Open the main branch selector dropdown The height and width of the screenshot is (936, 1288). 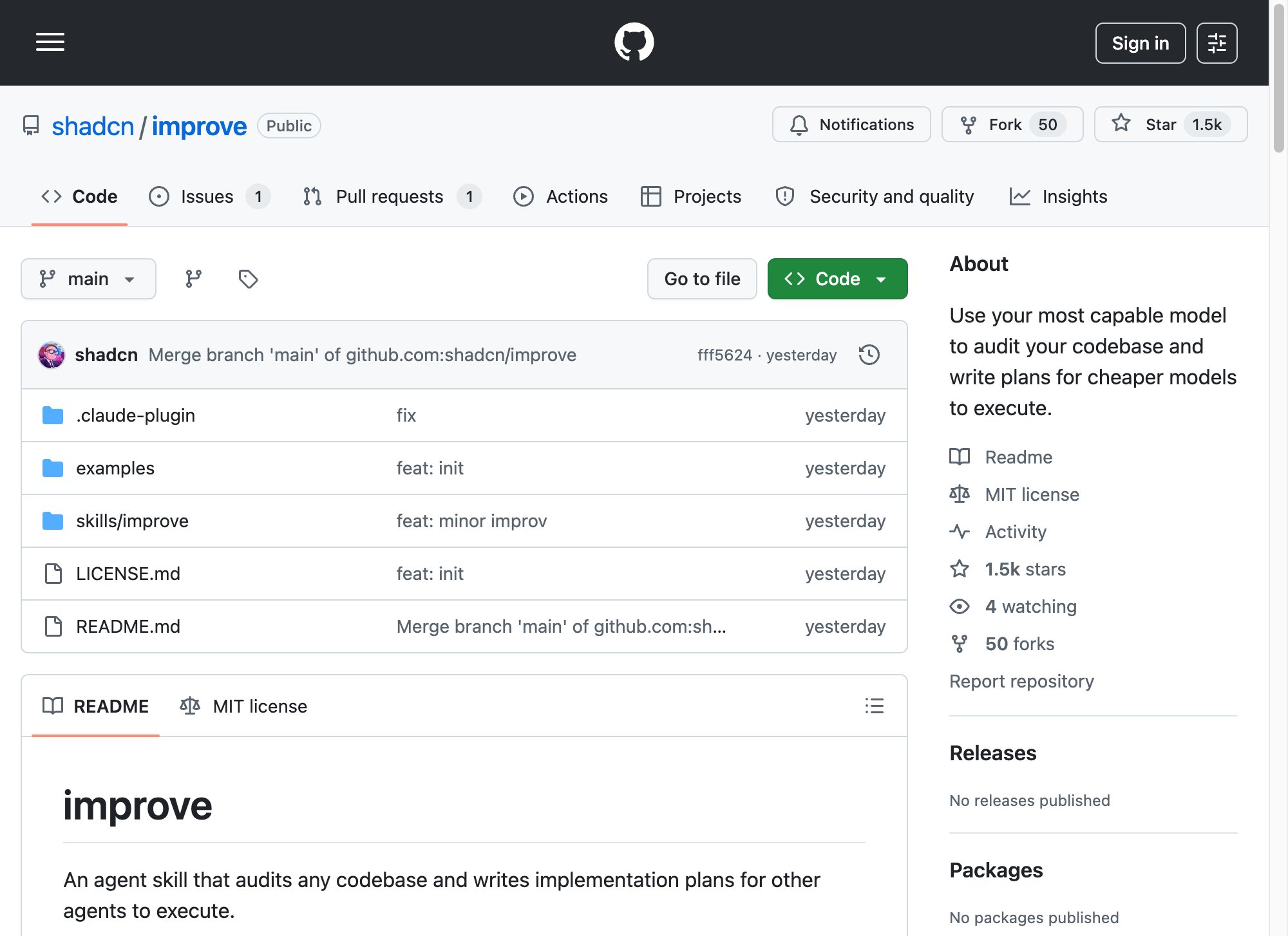click(88, 279)
